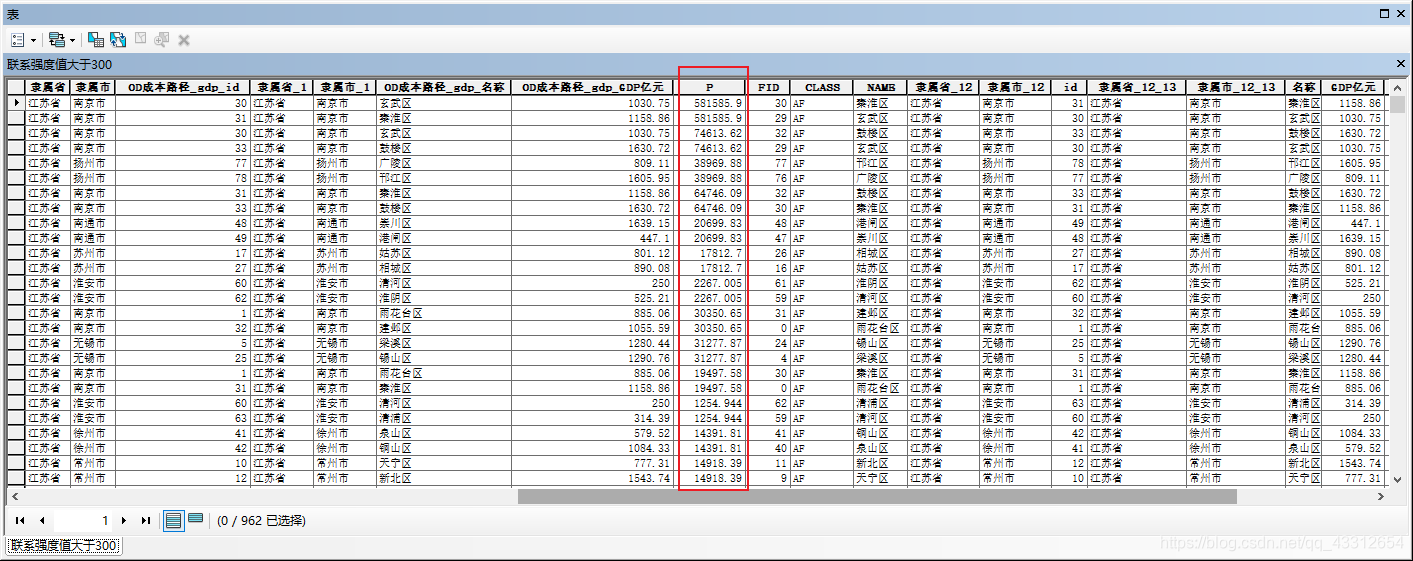This screenshot has height=561, width=1413.
Task: Open Select By Attributes tool
Action: [96, 40]
